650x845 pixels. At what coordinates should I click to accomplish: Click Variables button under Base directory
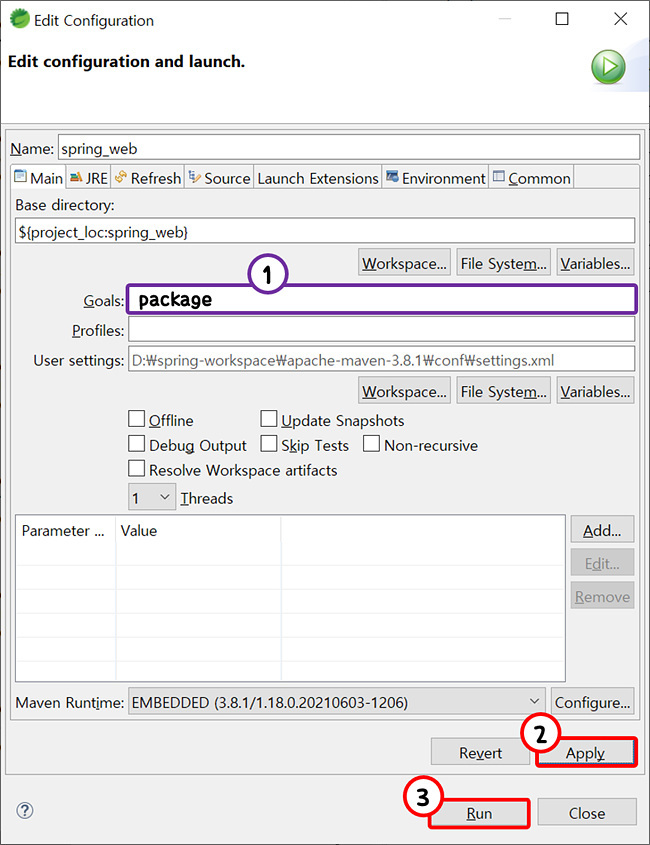click(x=595, y=263)
